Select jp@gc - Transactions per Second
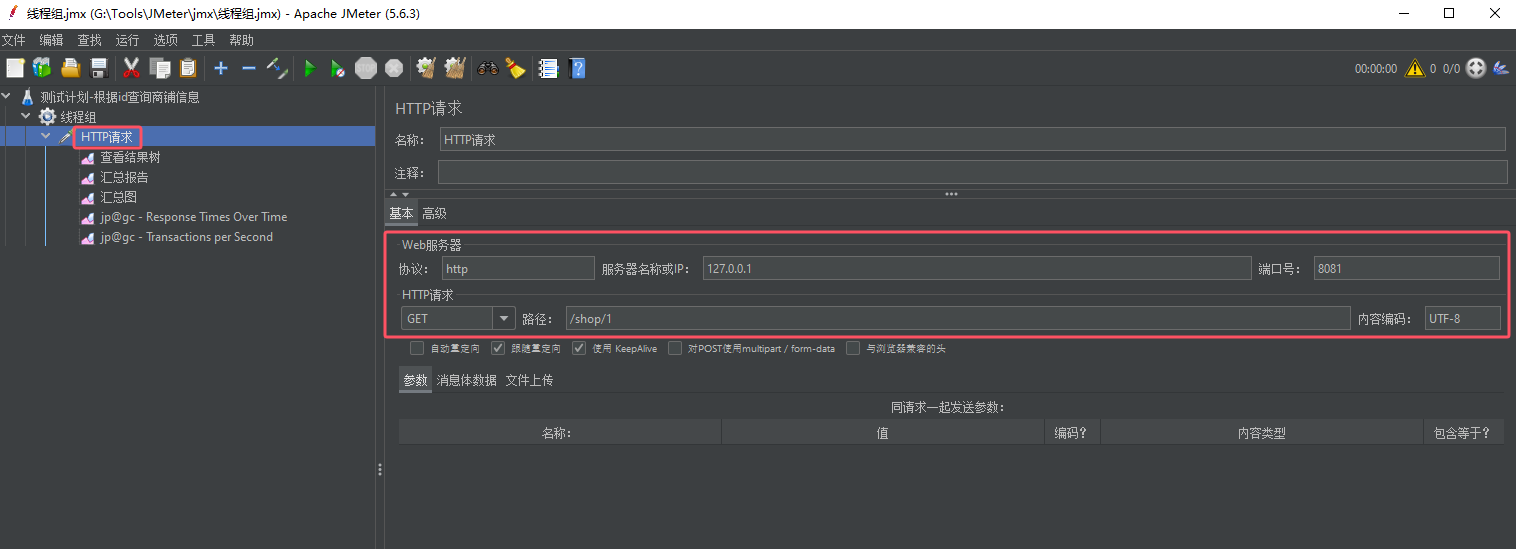This screenshot has width=1516, height=549. click(186, 237)
